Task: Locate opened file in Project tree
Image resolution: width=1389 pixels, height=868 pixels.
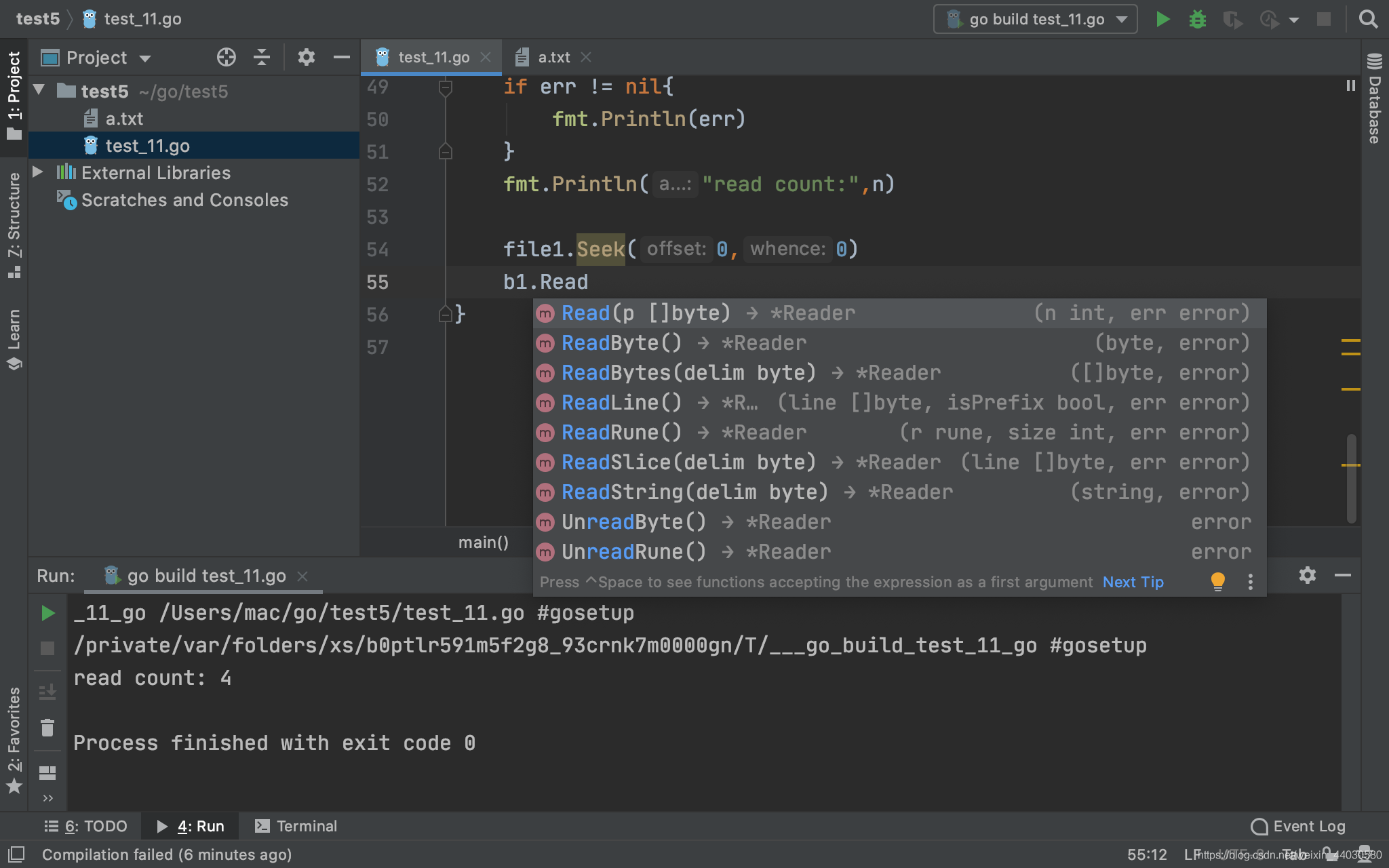Action: click(x=227, y=57)
